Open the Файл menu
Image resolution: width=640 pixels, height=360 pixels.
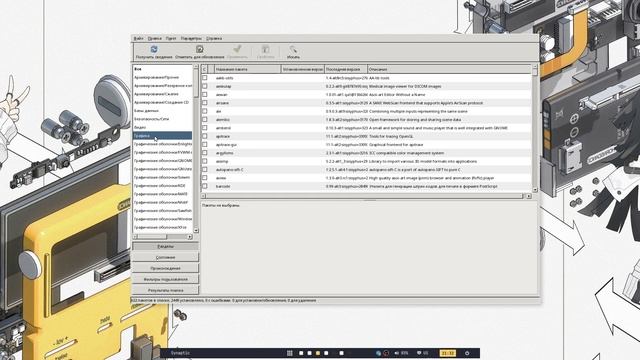138,38
